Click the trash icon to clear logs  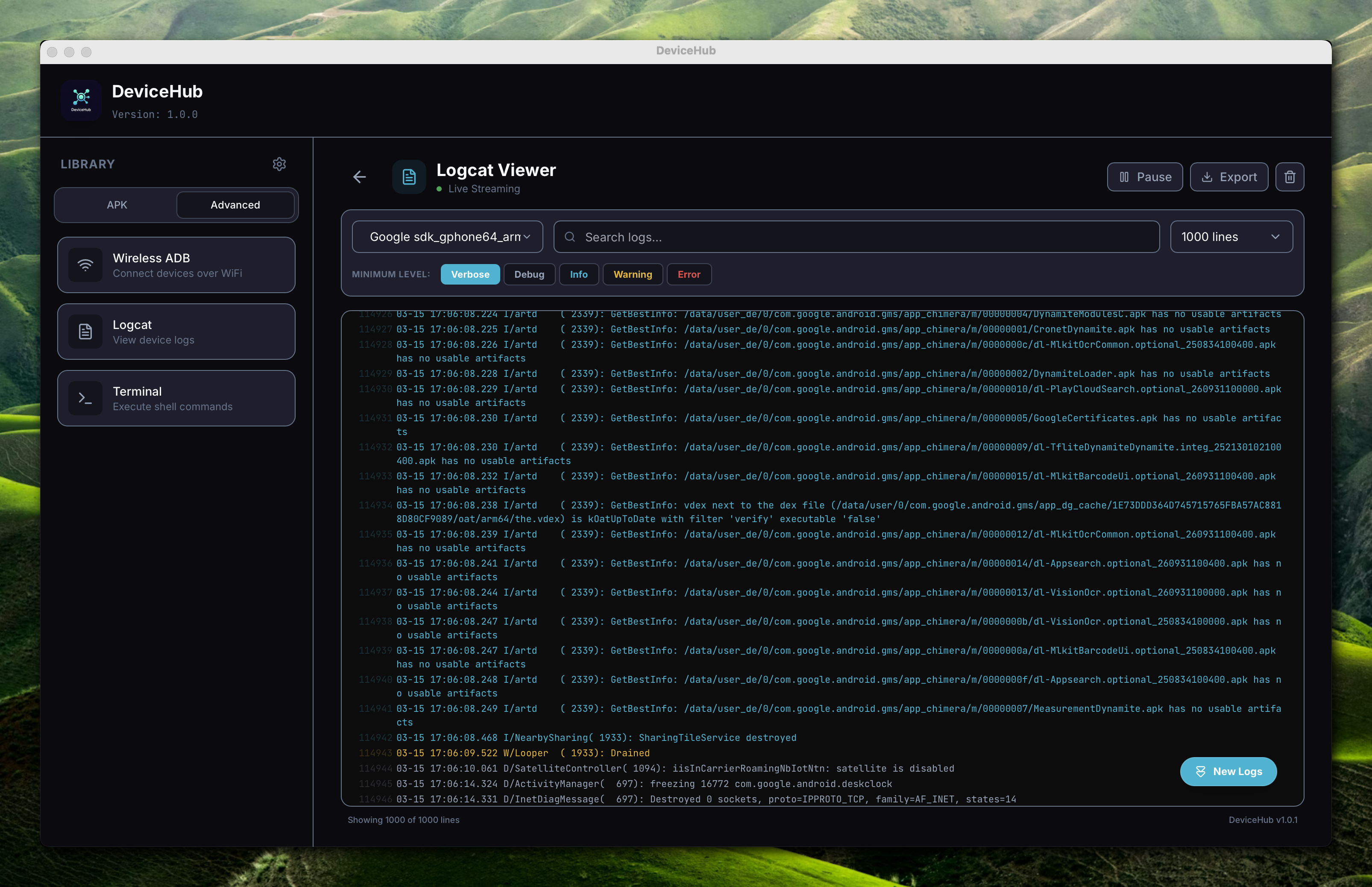[x=1289, y=177]
